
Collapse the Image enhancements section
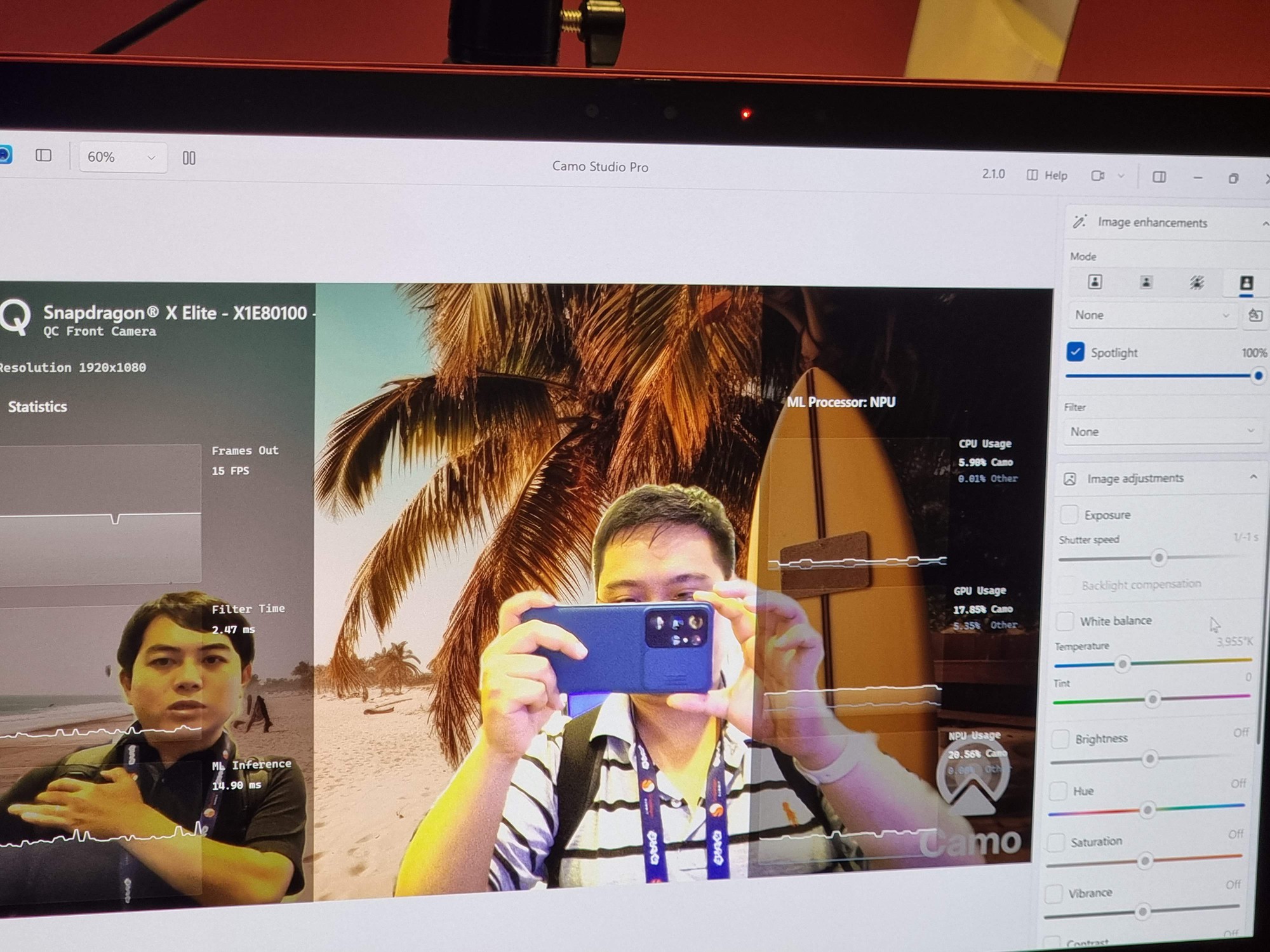point(1265,223)
